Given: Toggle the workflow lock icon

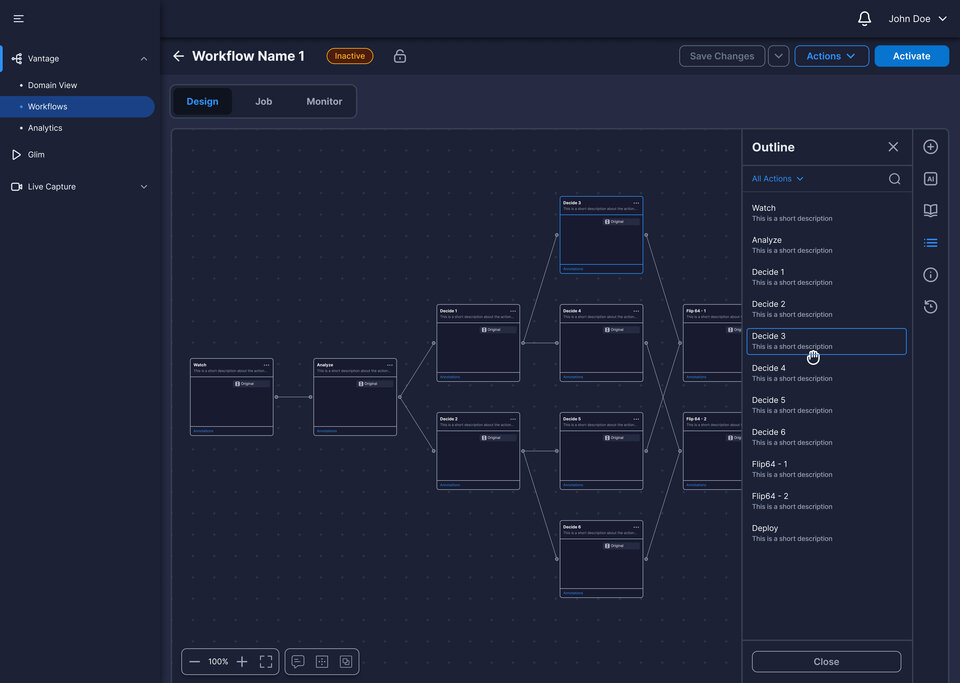Looking at the screenshot, I should pos(400,57).
